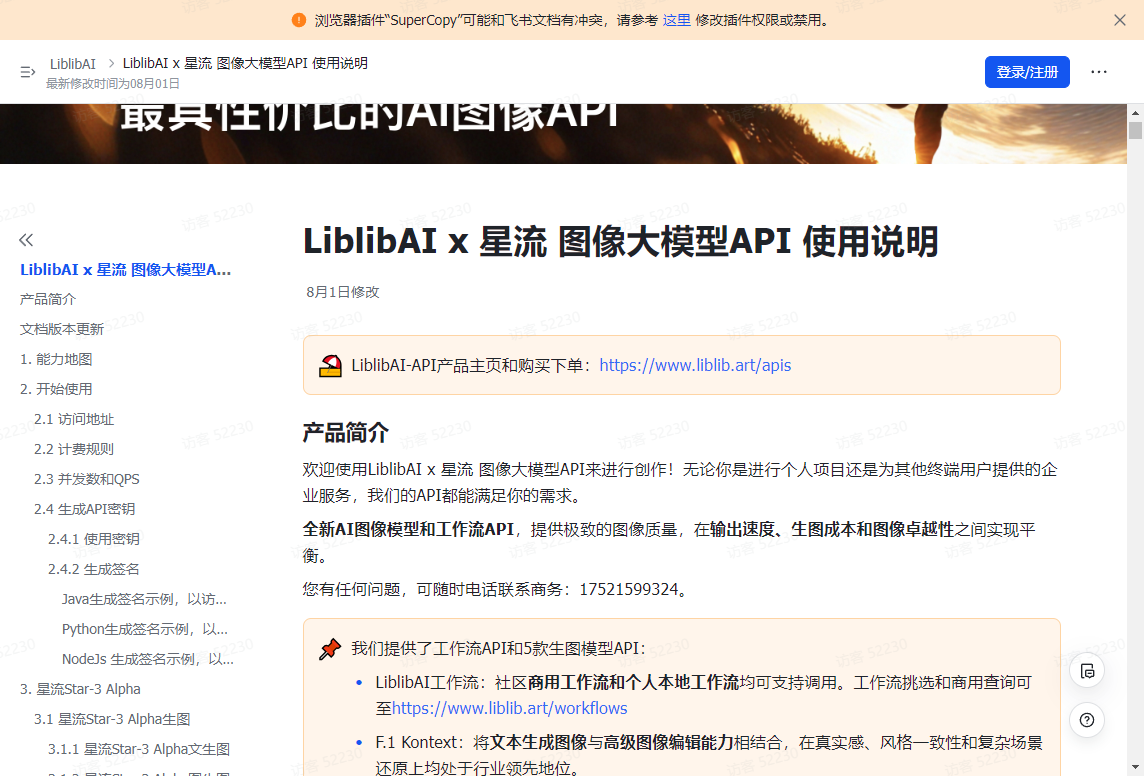Jump to 文档版本更新 in outline

tap(62, 329)
